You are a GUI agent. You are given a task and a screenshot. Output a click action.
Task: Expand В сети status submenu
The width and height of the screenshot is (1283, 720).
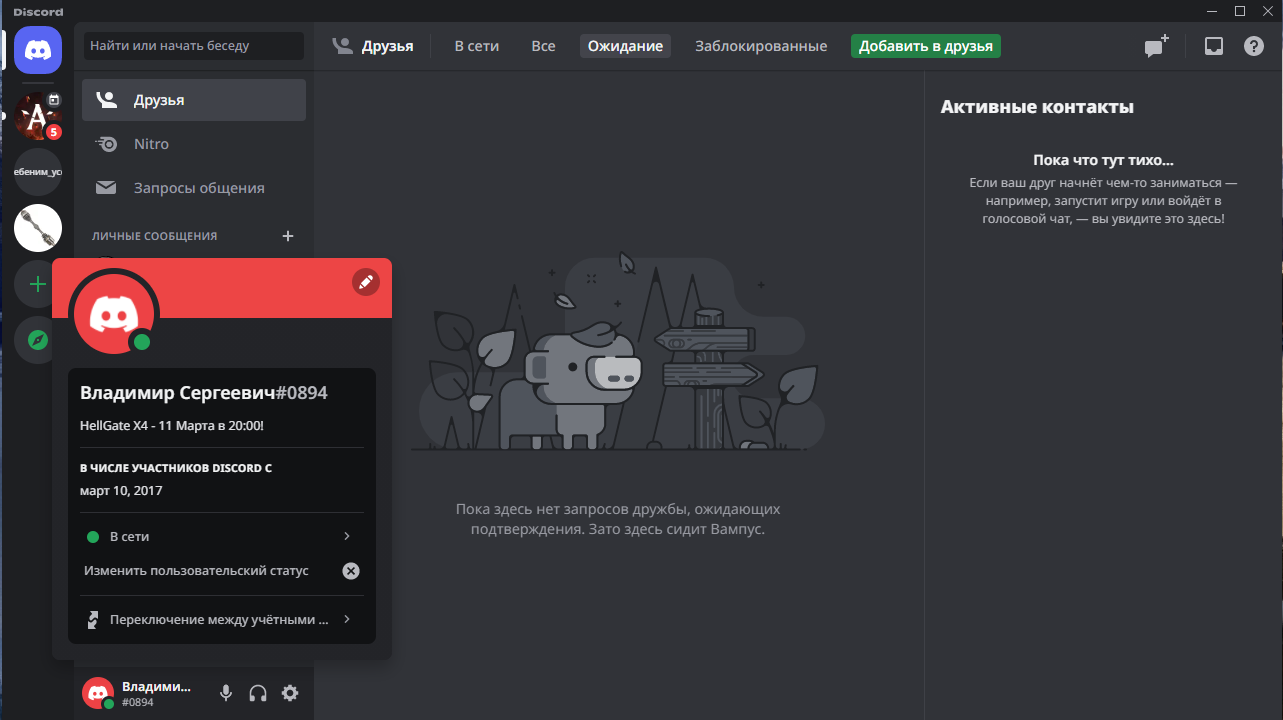[220, 537]
